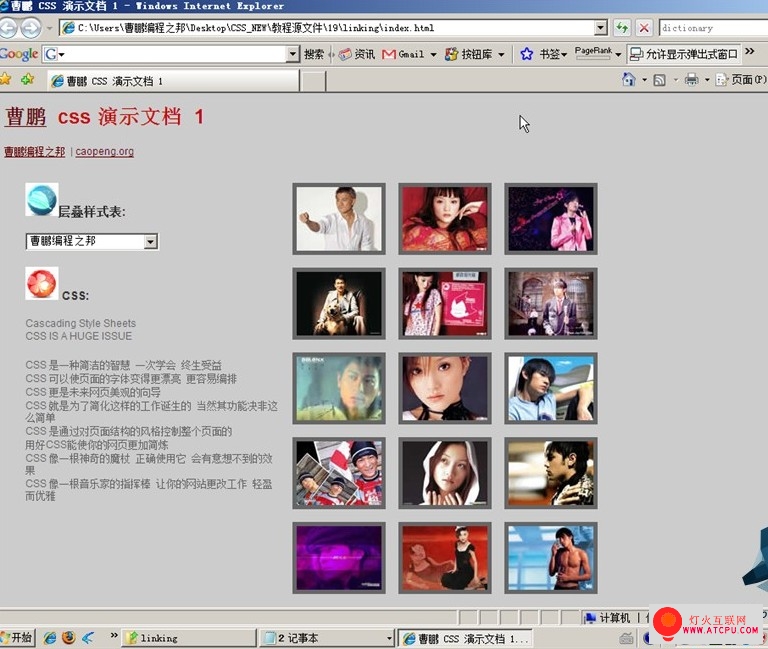This screenshot has height=649, width=768.
Task: Click thumbnail of woman in black dress
Action: coord(445,558)
